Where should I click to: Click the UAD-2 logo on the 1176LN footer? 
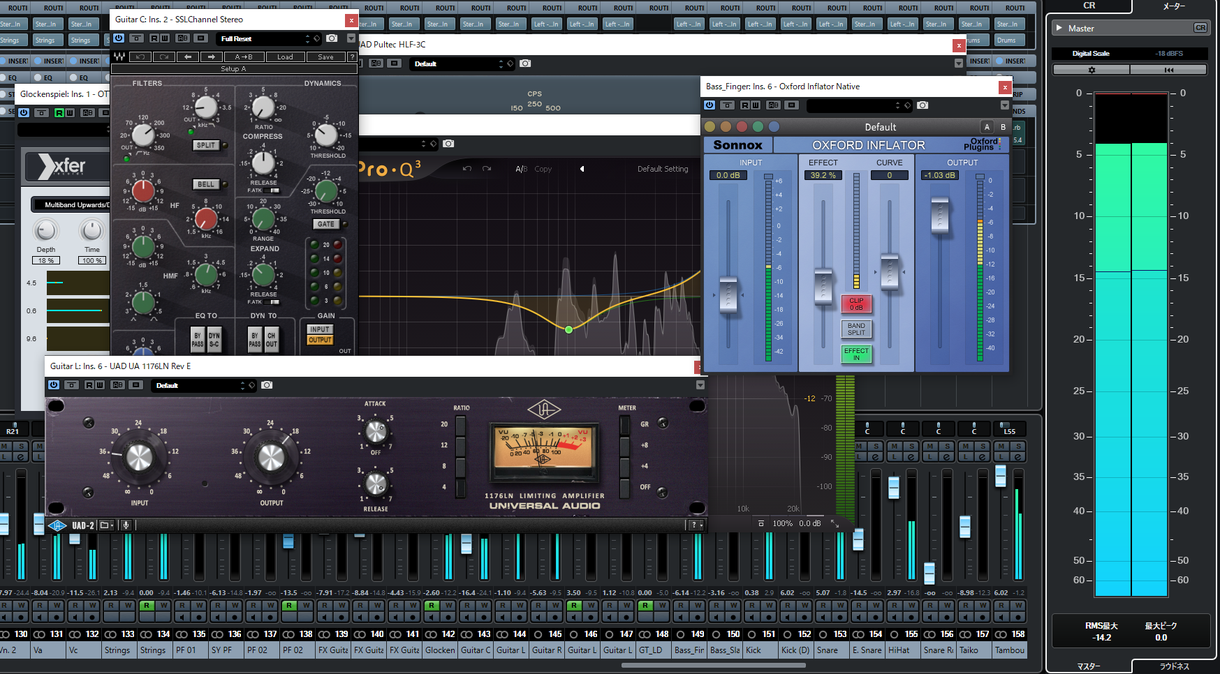[57, 525]
